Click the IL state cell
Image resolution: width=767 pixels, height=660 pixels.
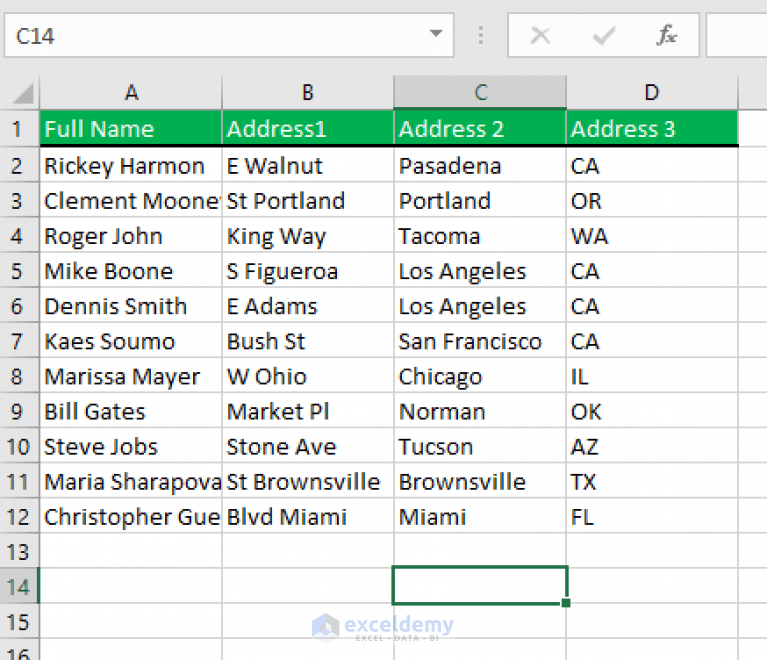[652, 376]
